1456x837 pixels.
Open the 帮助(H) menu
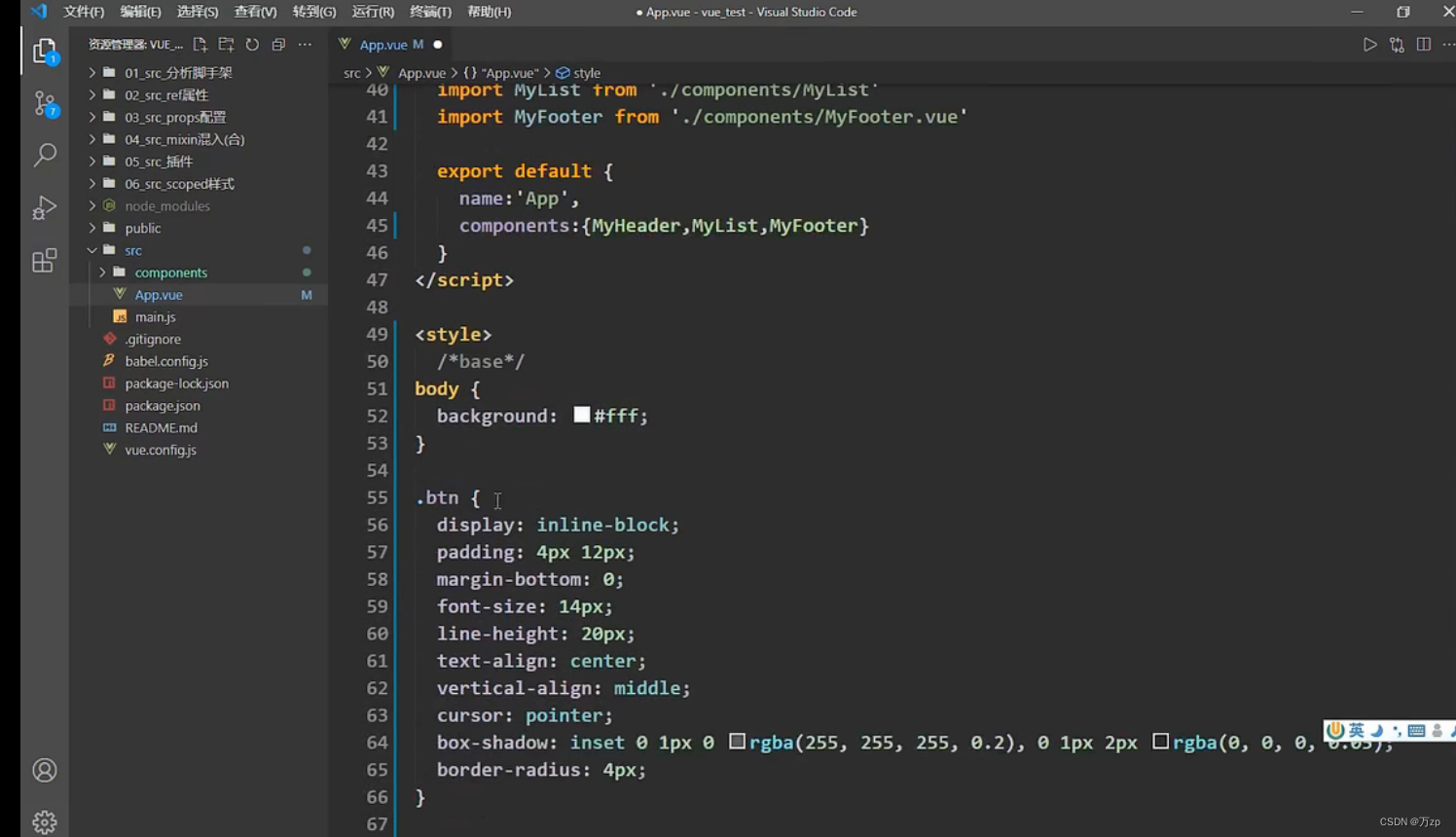click(x=489, y=12)
